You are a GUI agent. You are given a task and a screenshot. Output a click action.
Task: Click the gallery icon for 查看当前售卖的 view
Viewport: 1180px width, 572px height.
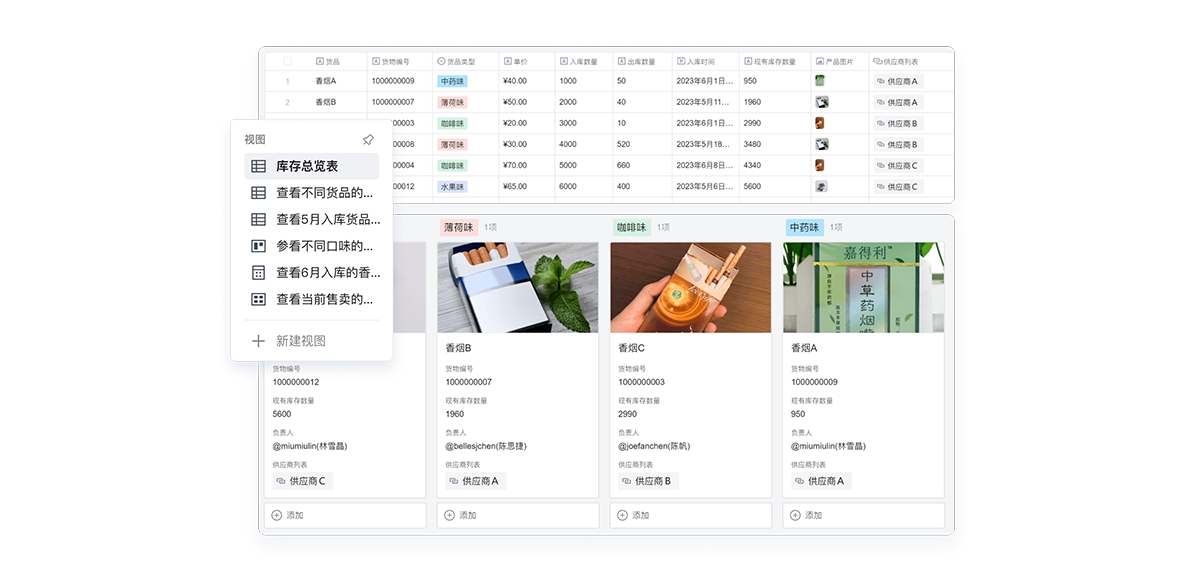coord(258,299)
